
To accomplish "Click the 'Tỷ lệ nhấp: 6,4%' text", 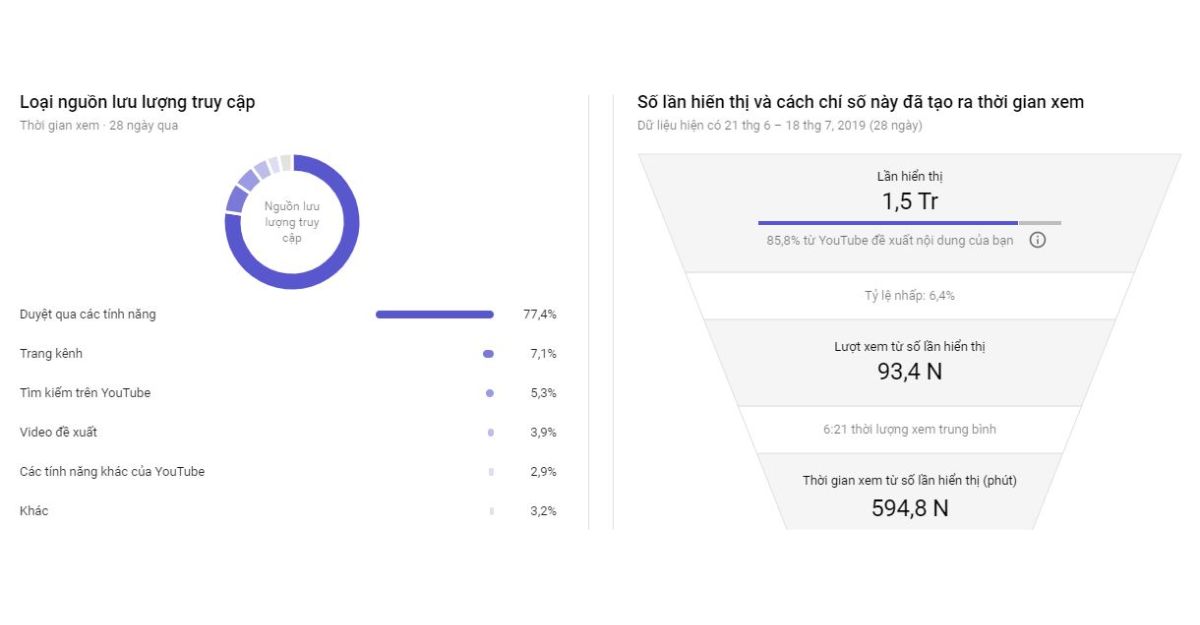I will click(x=909, y=296).
